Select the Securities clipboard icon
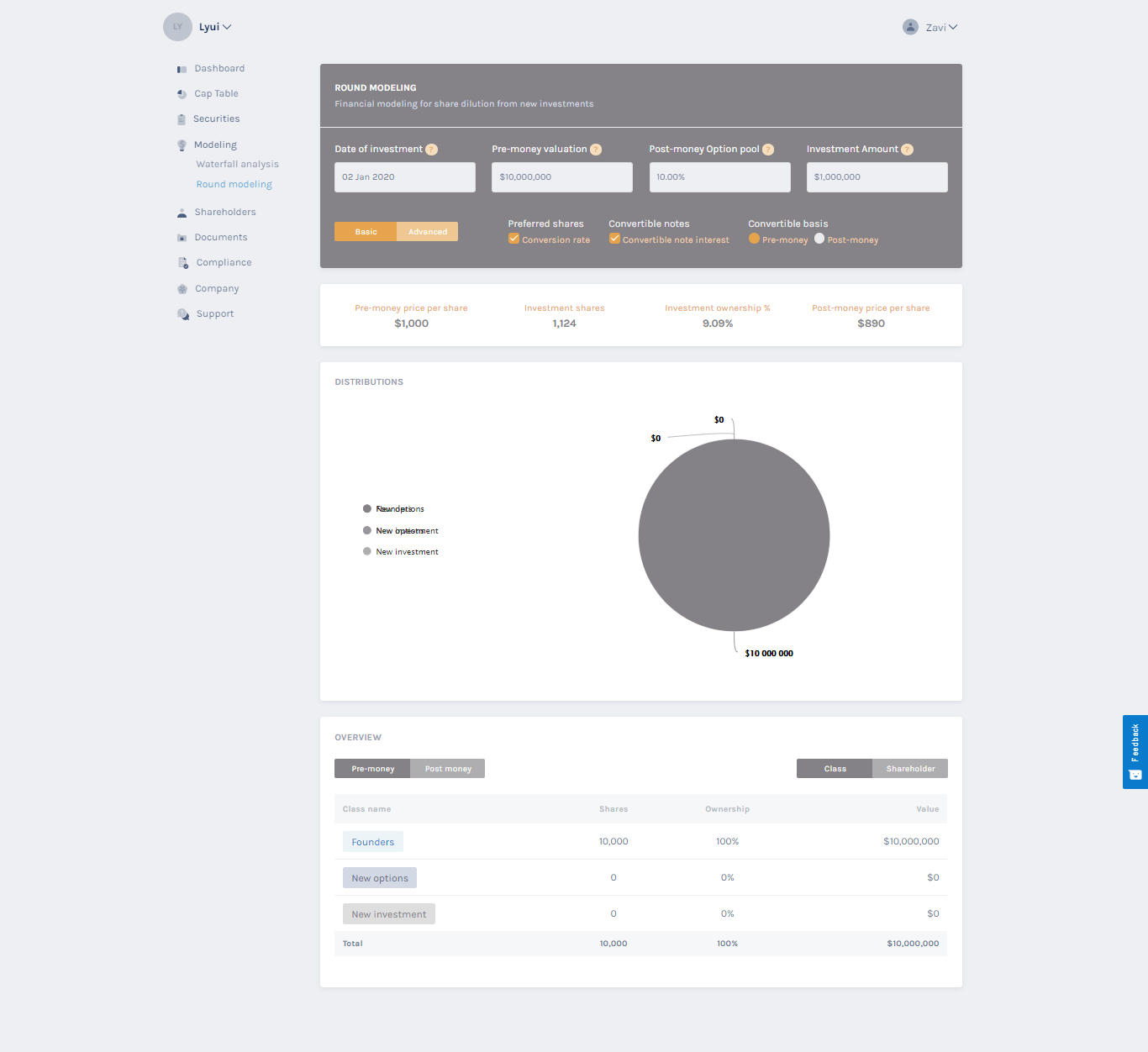1148x1052 pixels. [182, 119]
